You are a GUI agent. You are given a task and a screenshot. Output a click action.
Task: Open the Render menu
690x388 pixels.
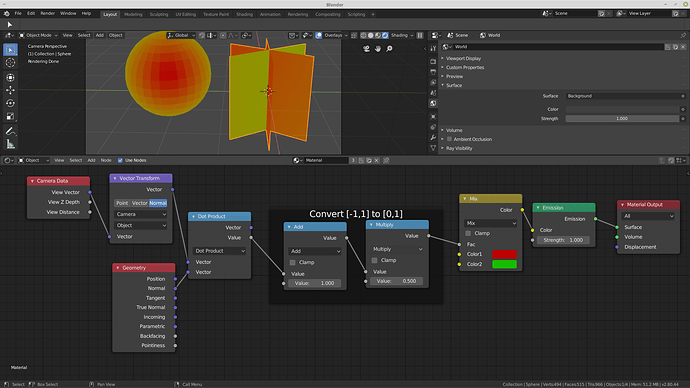[x=48, y=14]
